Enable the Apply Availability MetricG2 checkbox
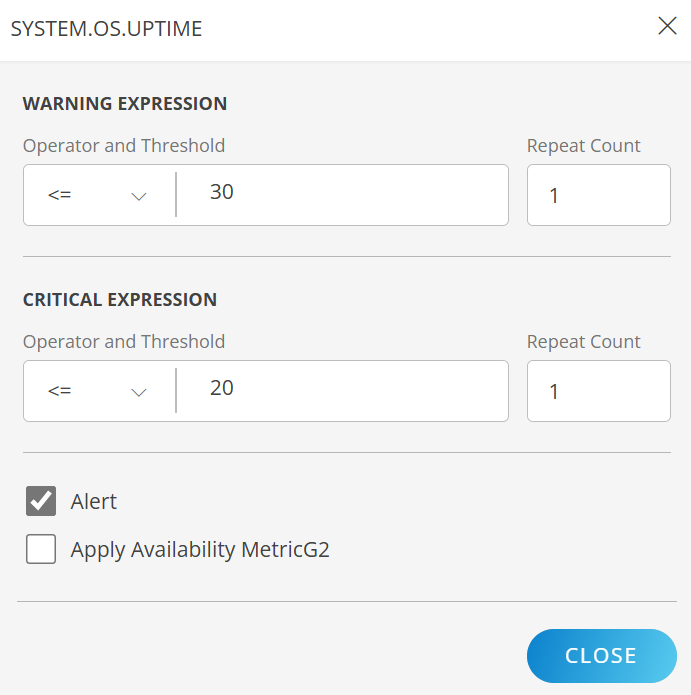Screen dimensions: 691x695 pyautogui.click(x=41, y=549)
